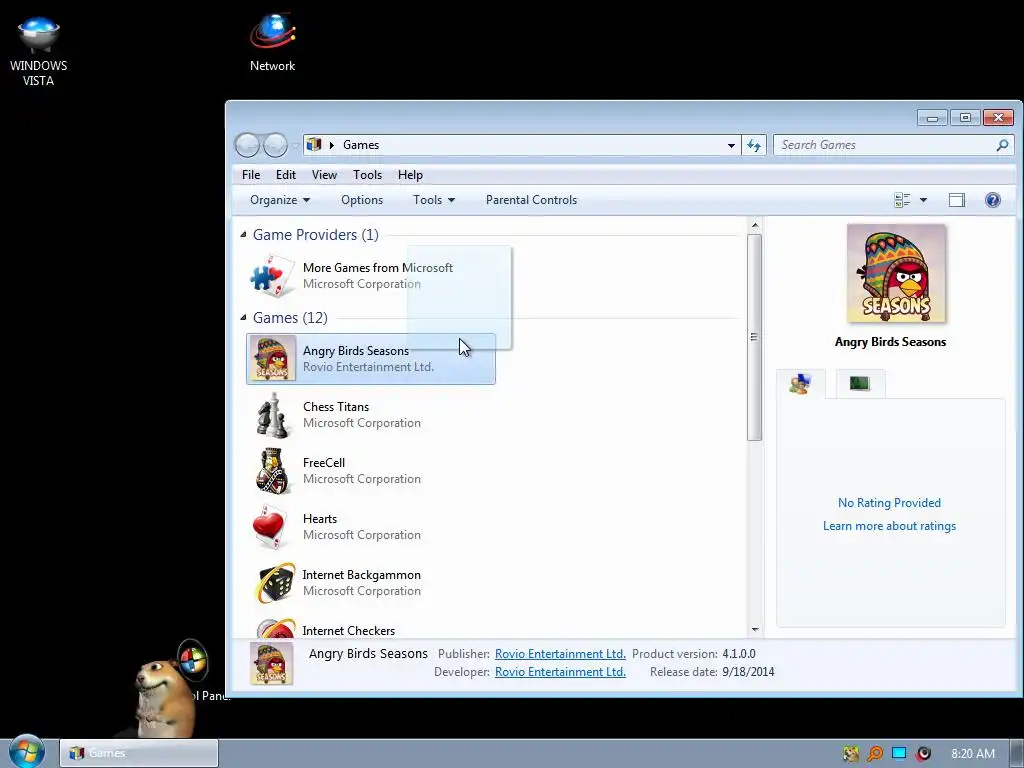Viewport: 1024px width, 768px height.
Task: Click the search magnifier icon
Action: click(1002, 145)
